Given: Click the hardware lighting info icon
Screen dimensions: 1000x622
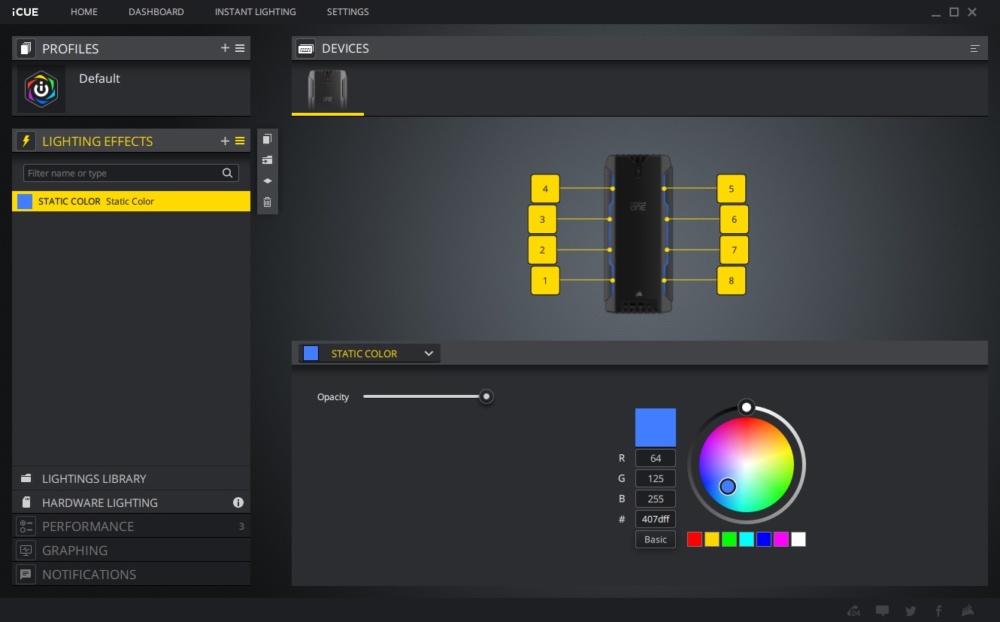Looking at the screenshot, I should coord(238,503).
